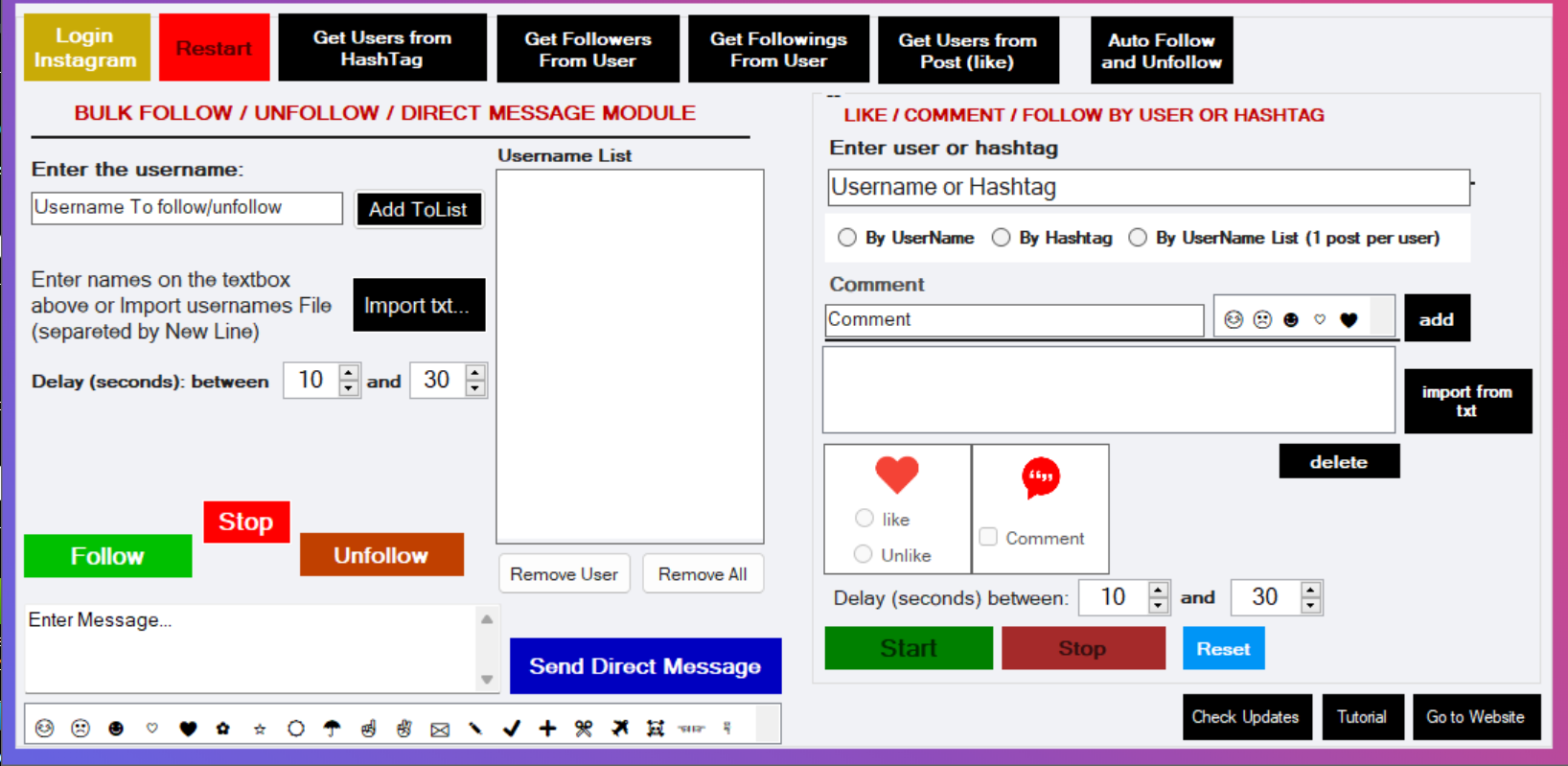Open Get Followers From User
The width and height of the screenshot is (1568, 766).
click(588, 50)
